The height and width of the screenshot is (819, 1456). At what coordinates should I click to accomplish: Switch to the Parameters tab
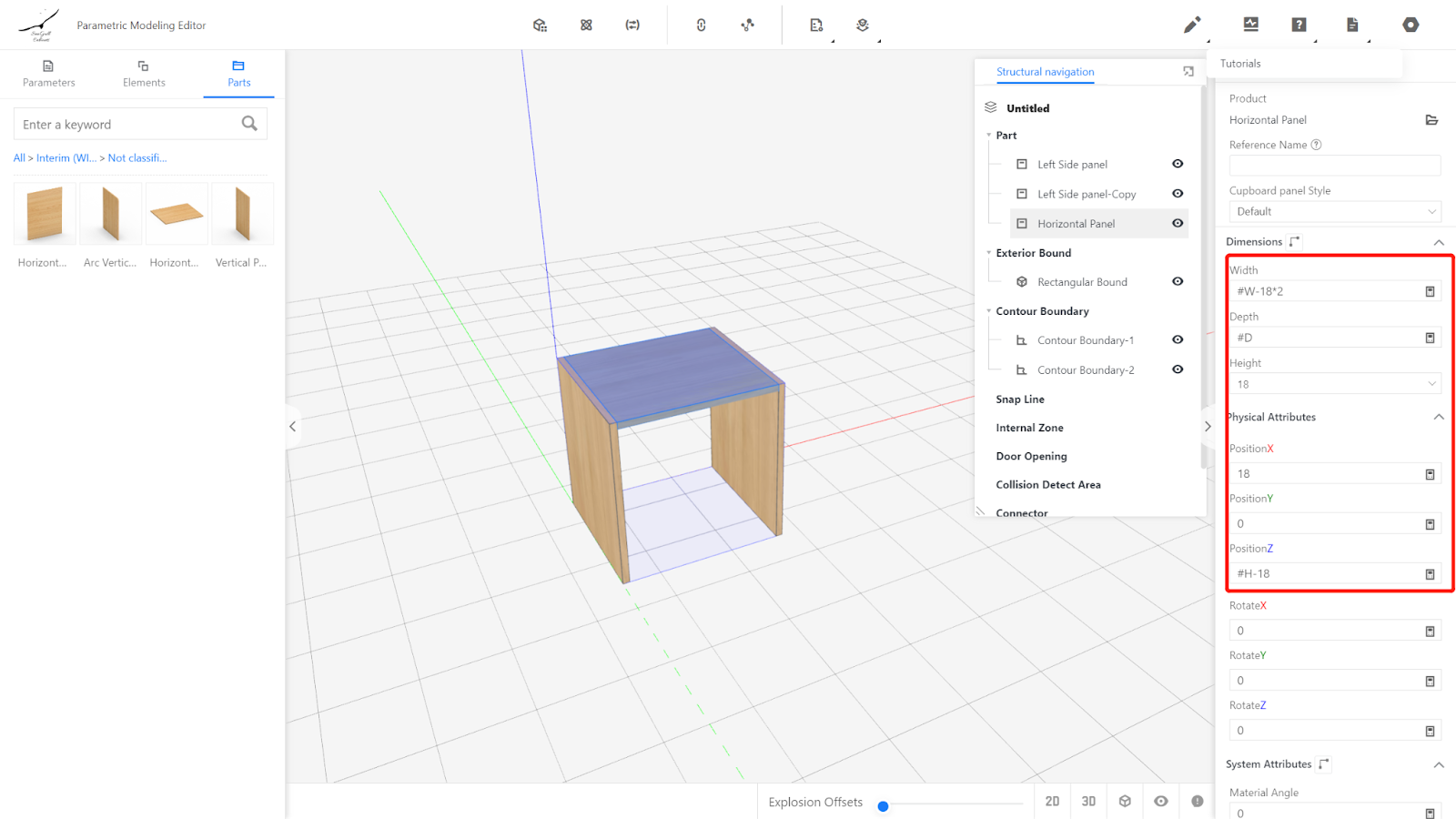[x=49, y=74]
